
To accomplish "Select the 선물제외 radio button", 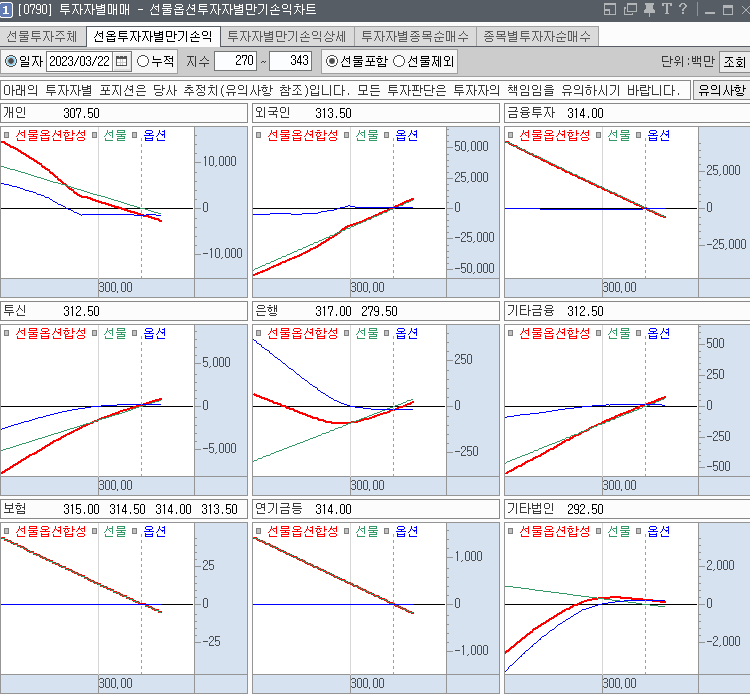I will 399,62.
